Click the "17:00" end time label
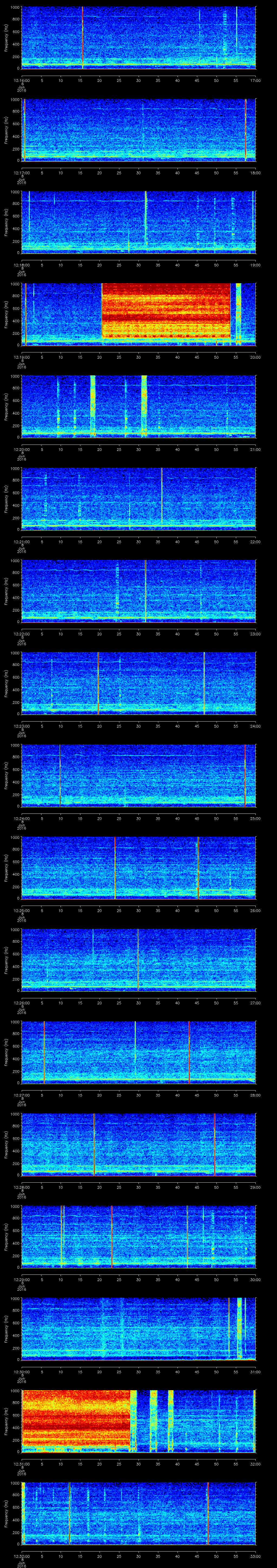 [x=255, y=80]
